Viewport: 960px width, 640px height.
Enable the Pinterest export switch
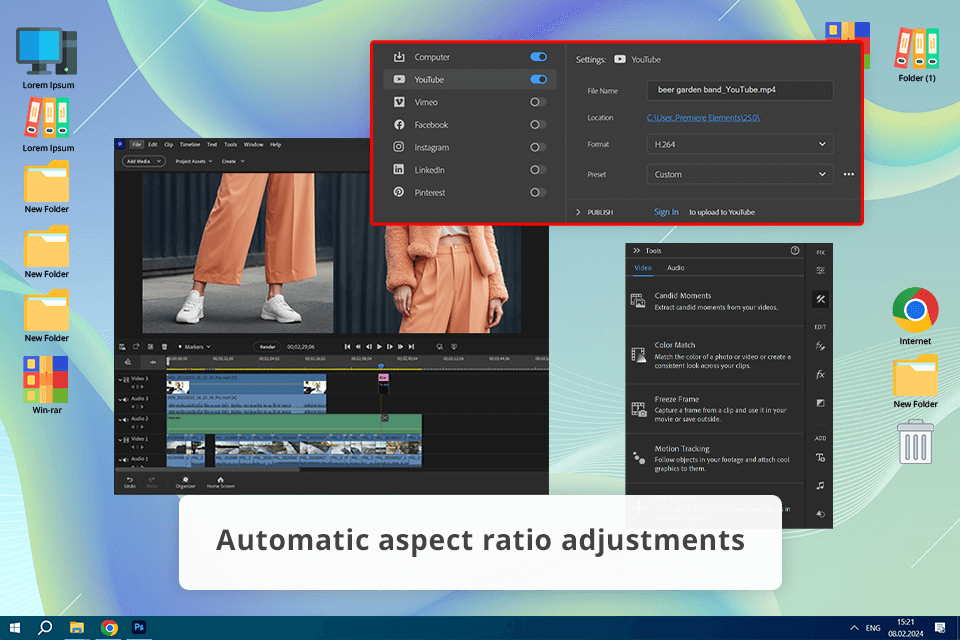tap(538, 193)
